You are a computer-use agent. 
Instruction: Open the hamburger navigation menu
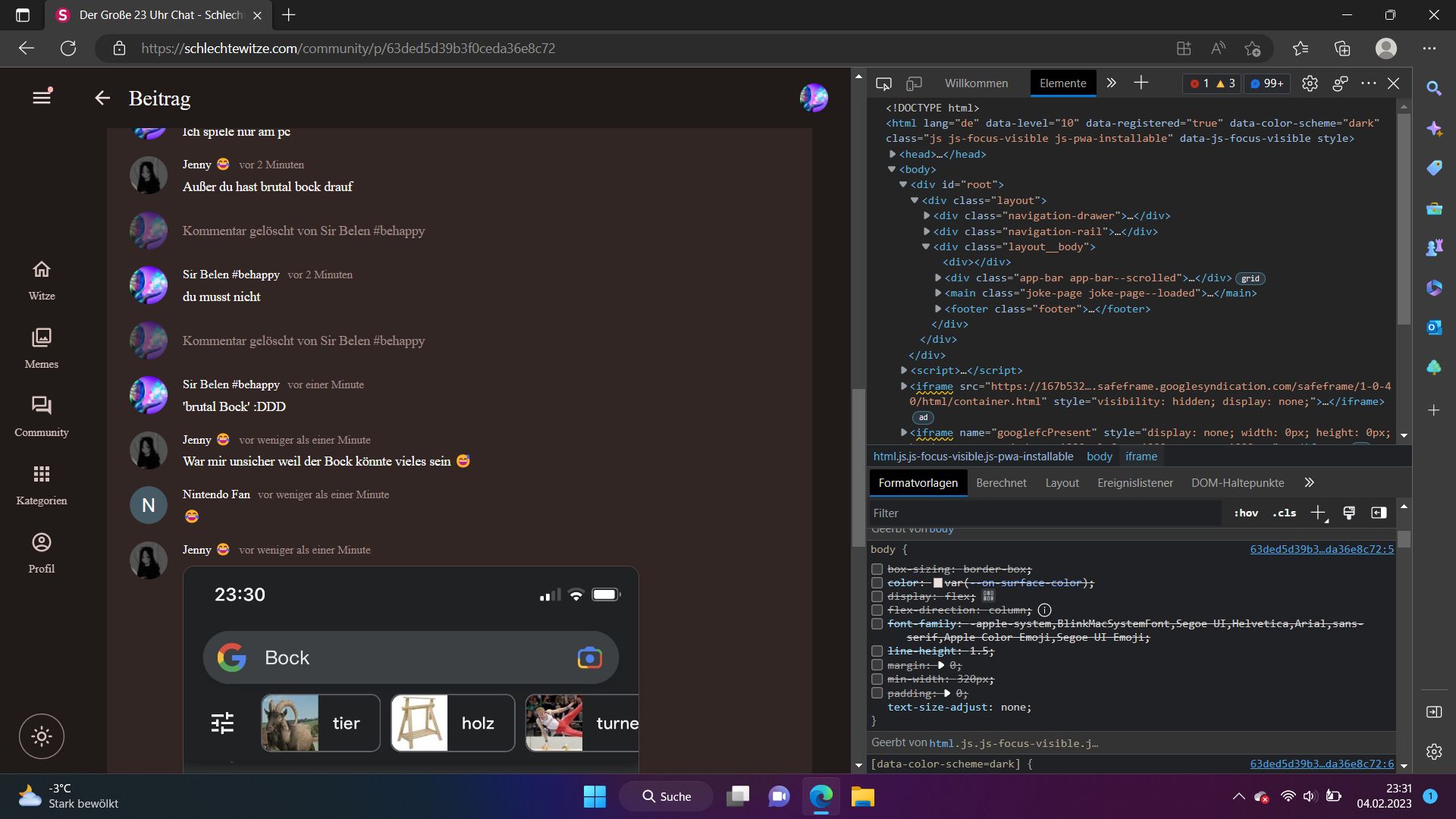42,98
